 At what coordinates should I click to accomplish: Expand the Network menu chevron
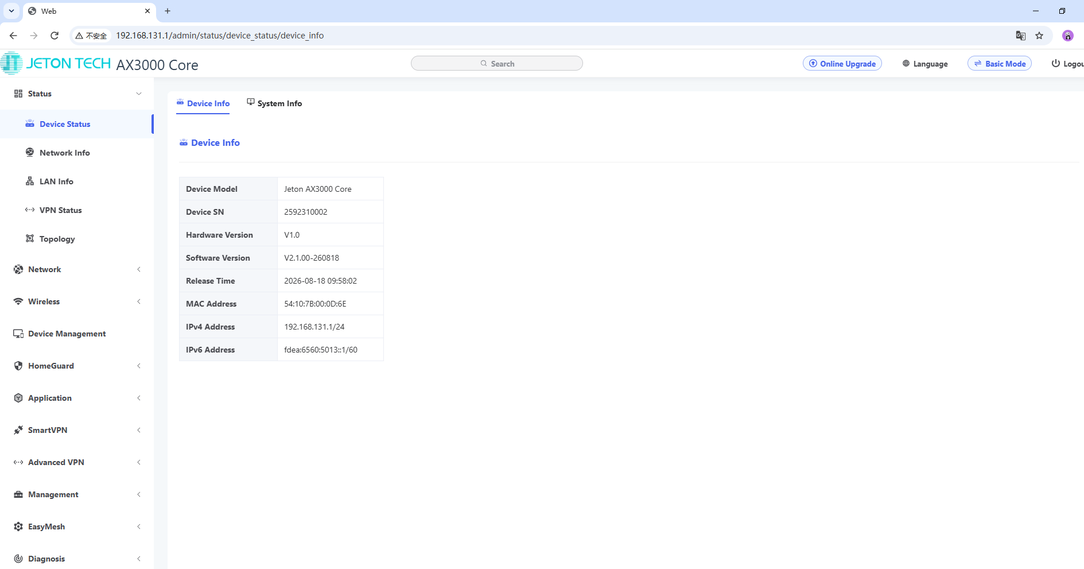(x=138, y=269)
